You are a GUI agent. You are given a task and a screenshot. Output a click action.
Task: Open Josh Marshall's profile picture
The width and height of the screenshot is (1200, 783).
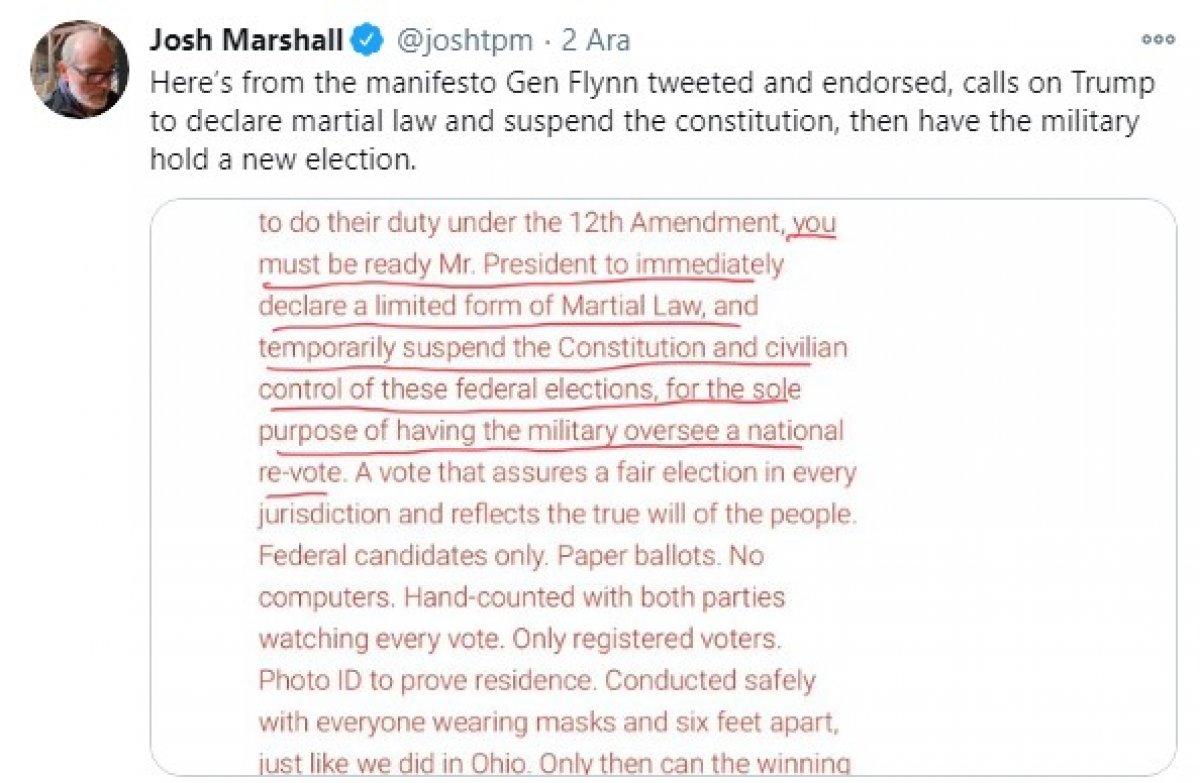[x=79, y=69]
